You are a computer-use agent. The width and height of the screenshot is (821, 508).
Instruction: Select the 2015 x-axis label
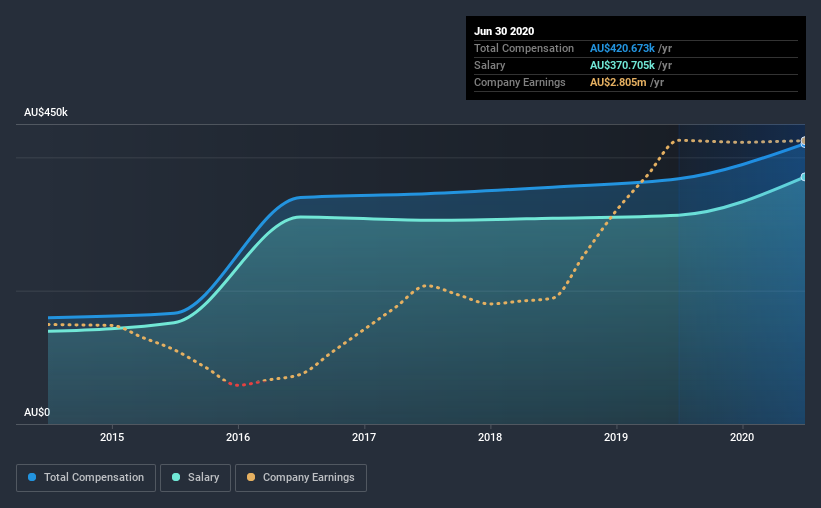(x=112, y=437)
